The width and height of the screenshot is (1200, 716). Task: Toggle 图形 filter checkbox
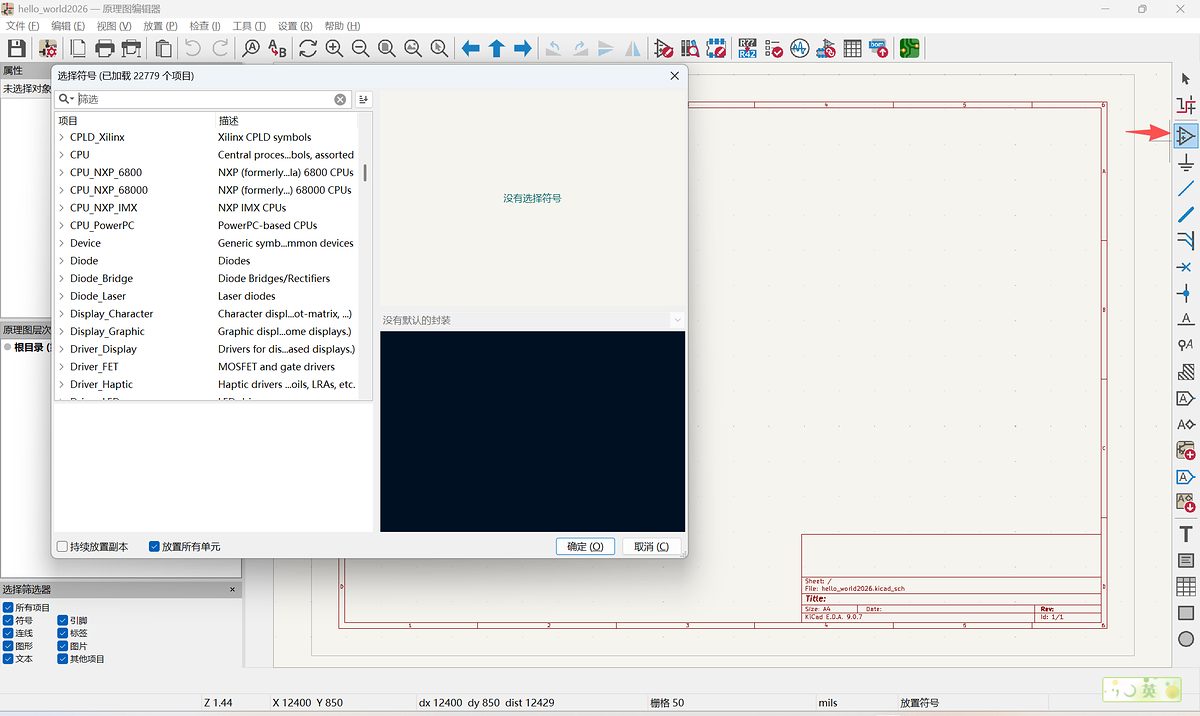point(8,646)
